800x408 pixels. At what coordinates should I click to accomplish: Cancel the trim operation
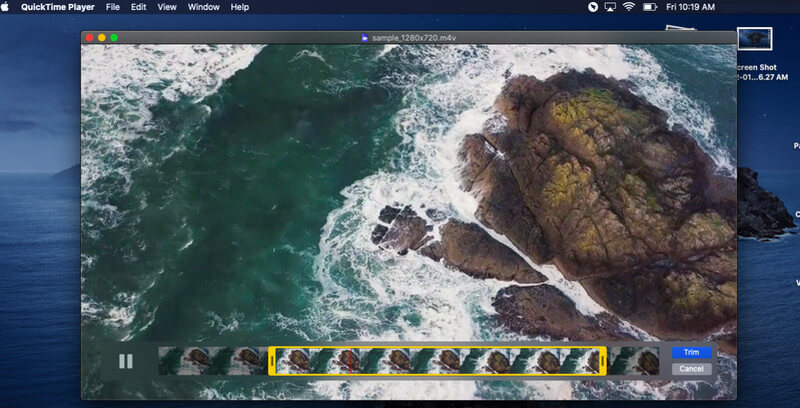pos(691,369)
